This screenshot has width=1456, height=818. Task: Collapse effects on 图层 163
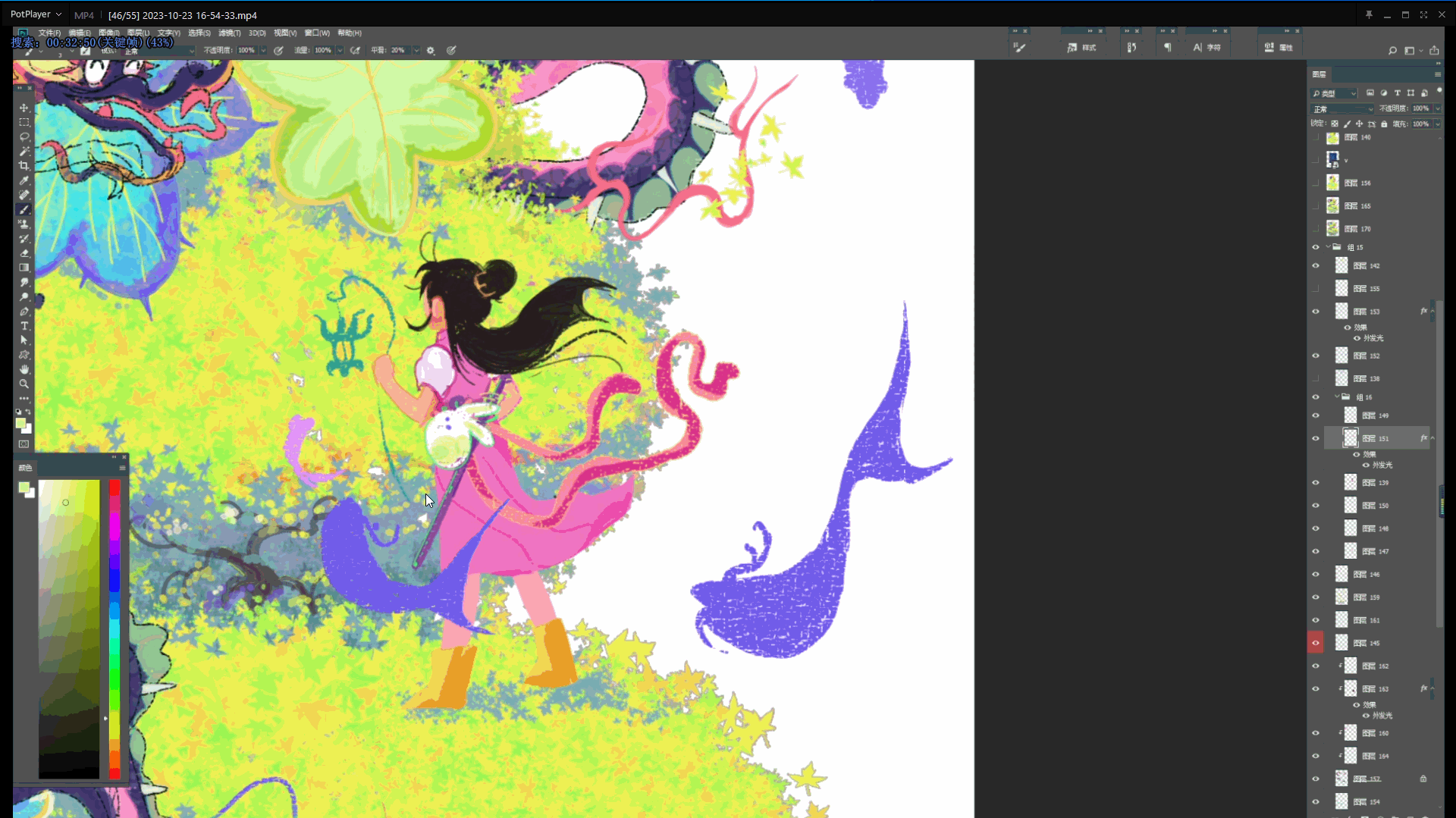tap(1432, 688)
